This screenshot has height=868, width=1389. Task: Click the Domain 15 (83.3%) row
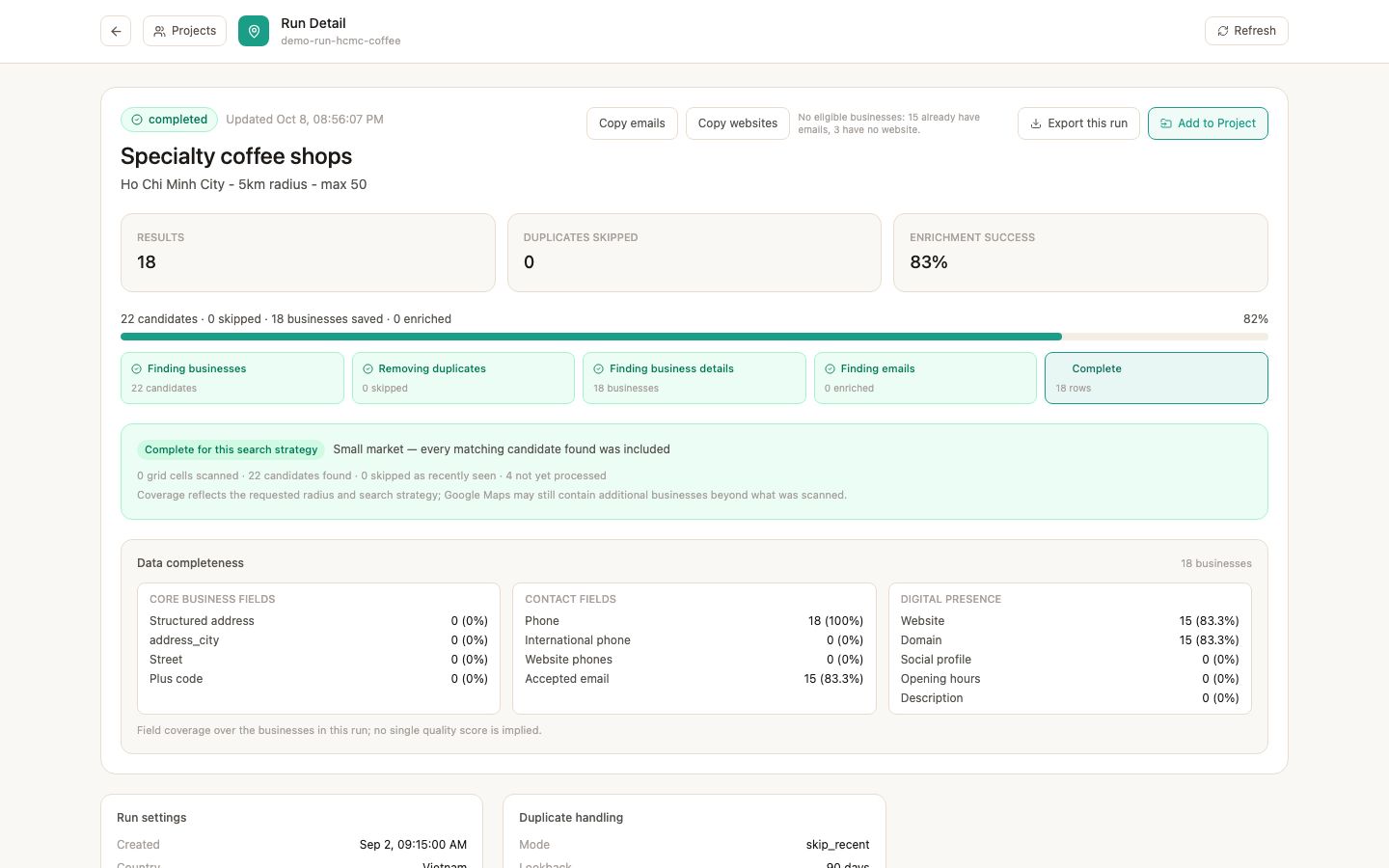point(1070,640)
